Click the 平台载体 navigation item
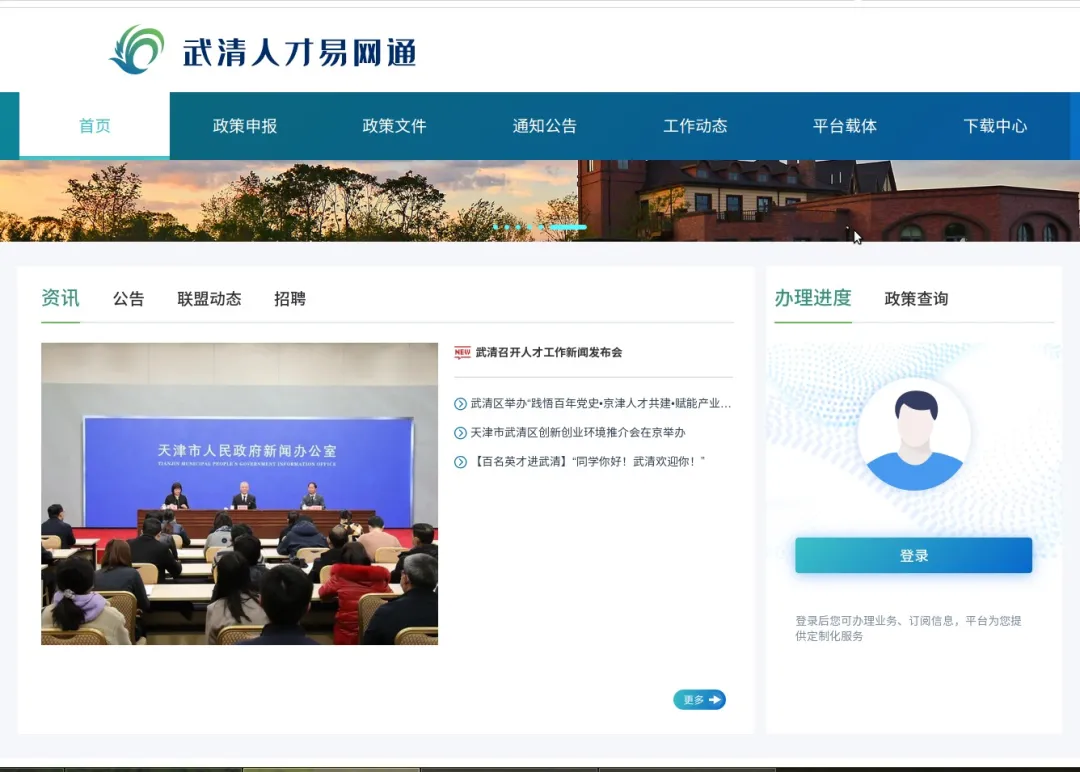Image resolution: width=1080 pixels, height=772 pixels. click(x=845, y=126)
